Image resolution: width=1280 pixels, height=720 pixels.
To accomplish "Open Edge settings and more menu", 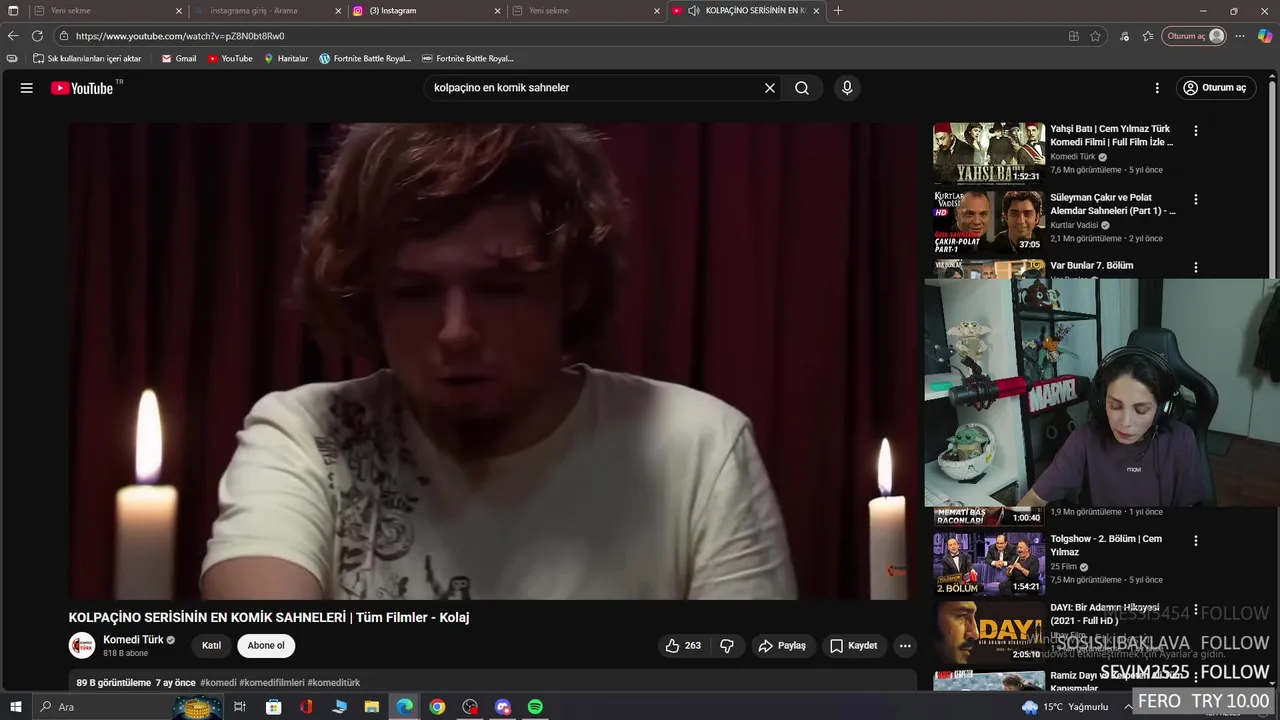I will coord(1240,36).
